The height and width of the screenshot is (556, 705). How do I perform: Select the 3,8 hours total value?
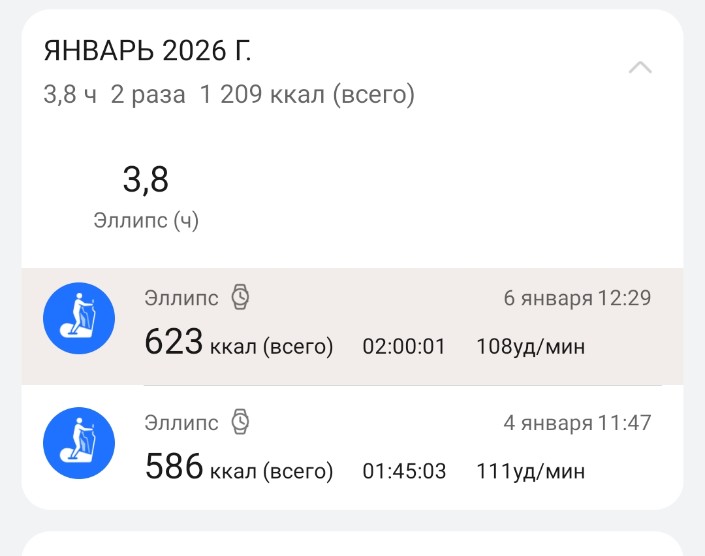click(x=146, y=180)
